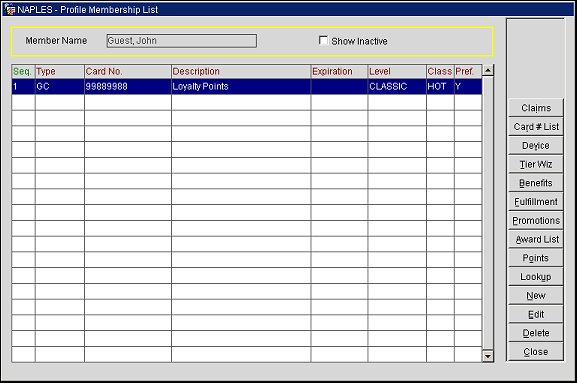
Task: Show Promotions for this membership
Action: click(x=536, y=220)
